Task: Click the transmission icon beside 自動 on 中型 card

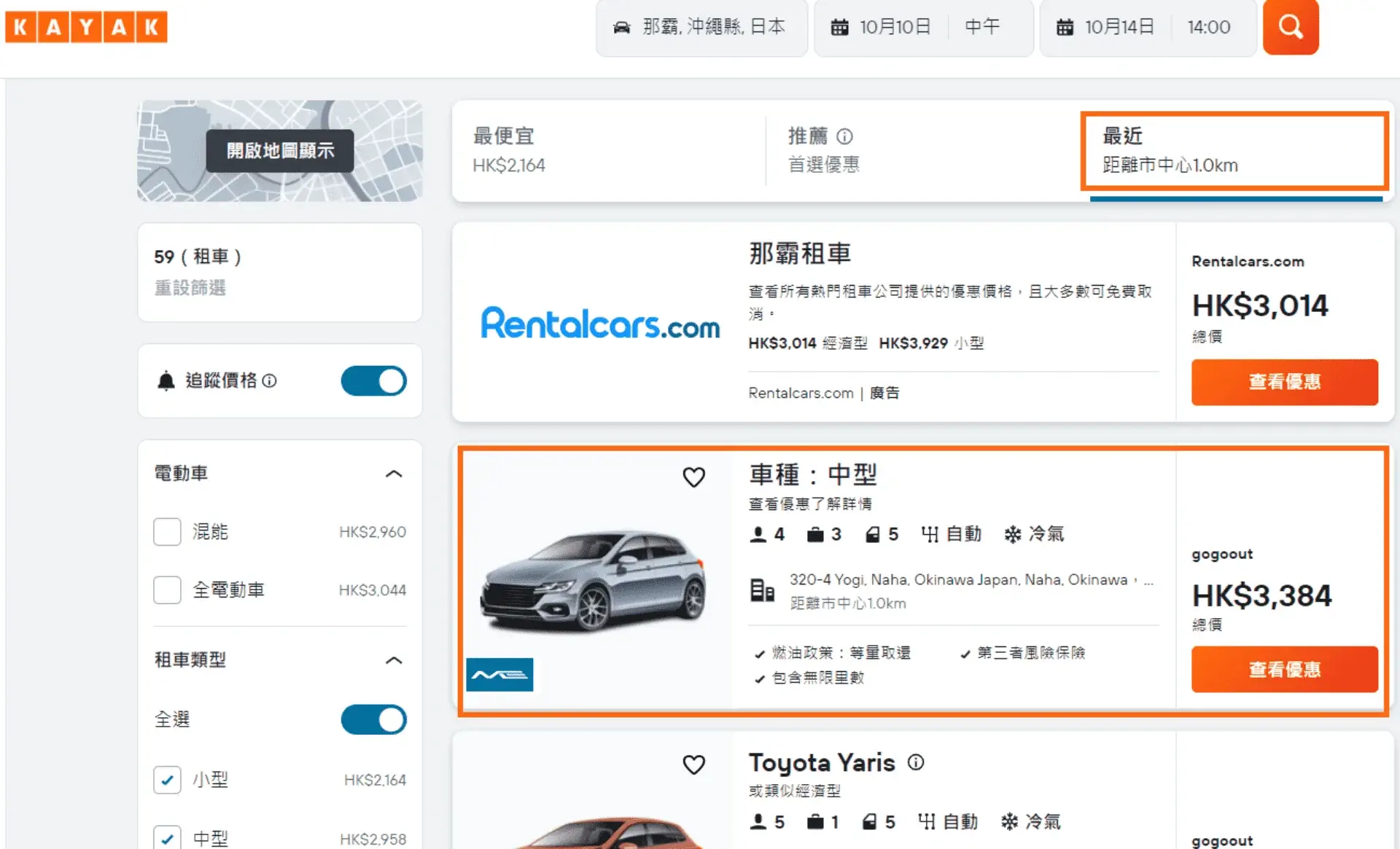Action: coord(930,535)
